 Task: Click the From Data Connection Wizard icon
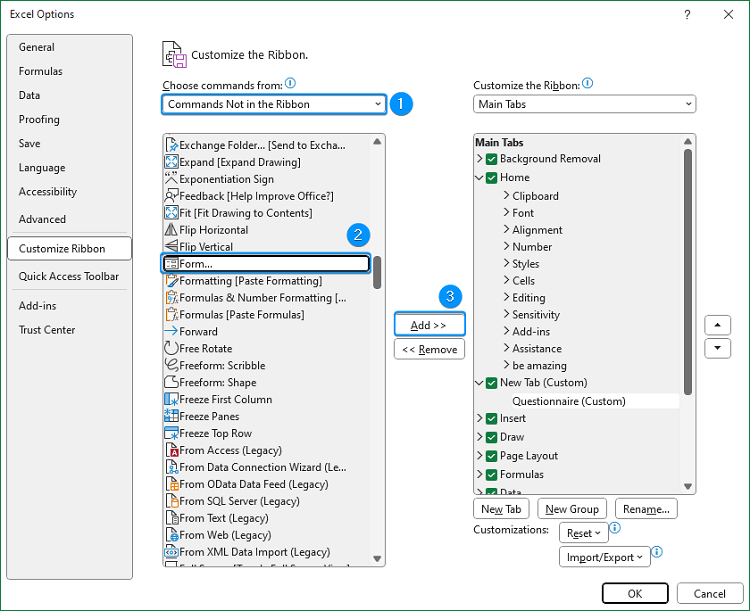coord(171,467)
